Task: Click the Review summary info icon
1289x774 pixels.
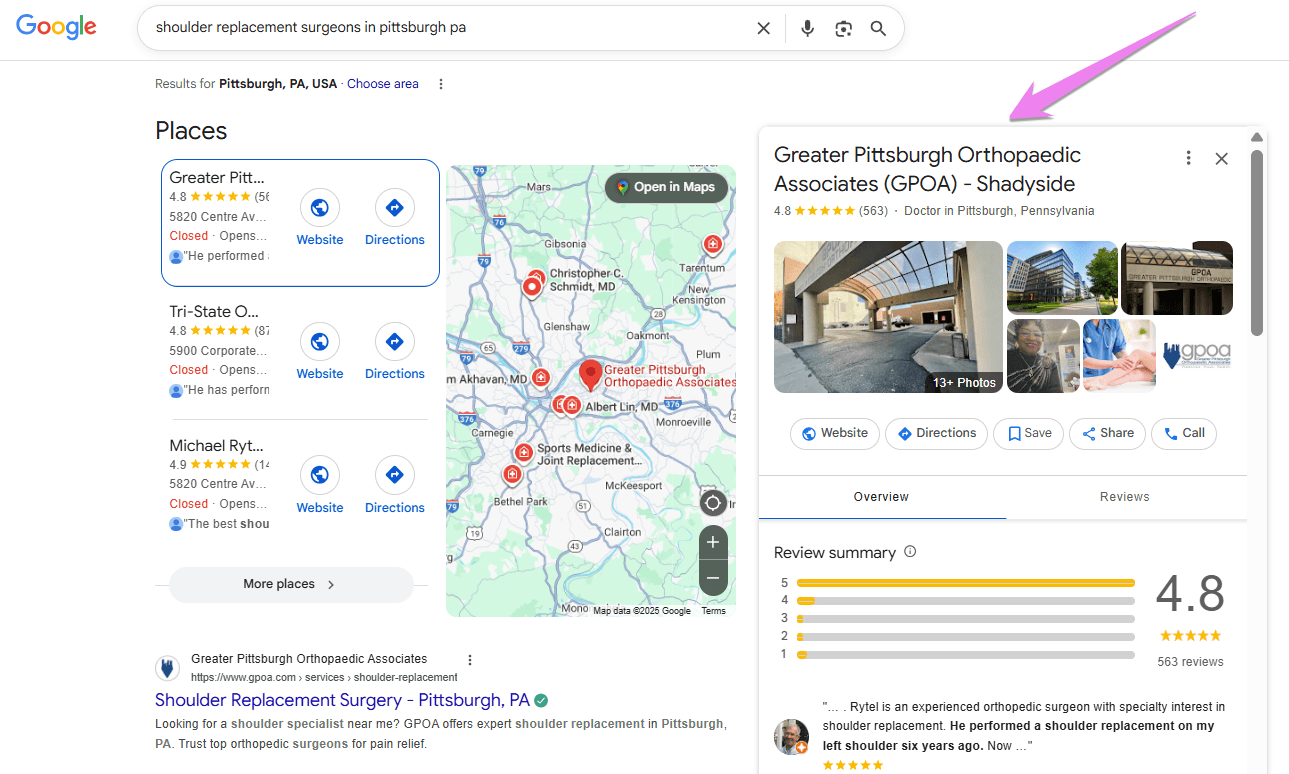Action: coord(909,551)
